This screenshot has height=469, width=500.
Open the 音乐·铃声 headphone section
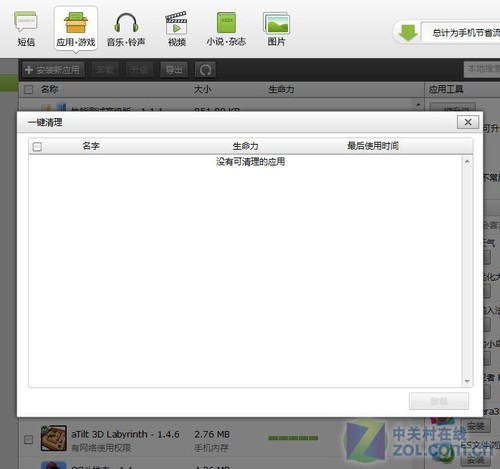click(126, 29)
